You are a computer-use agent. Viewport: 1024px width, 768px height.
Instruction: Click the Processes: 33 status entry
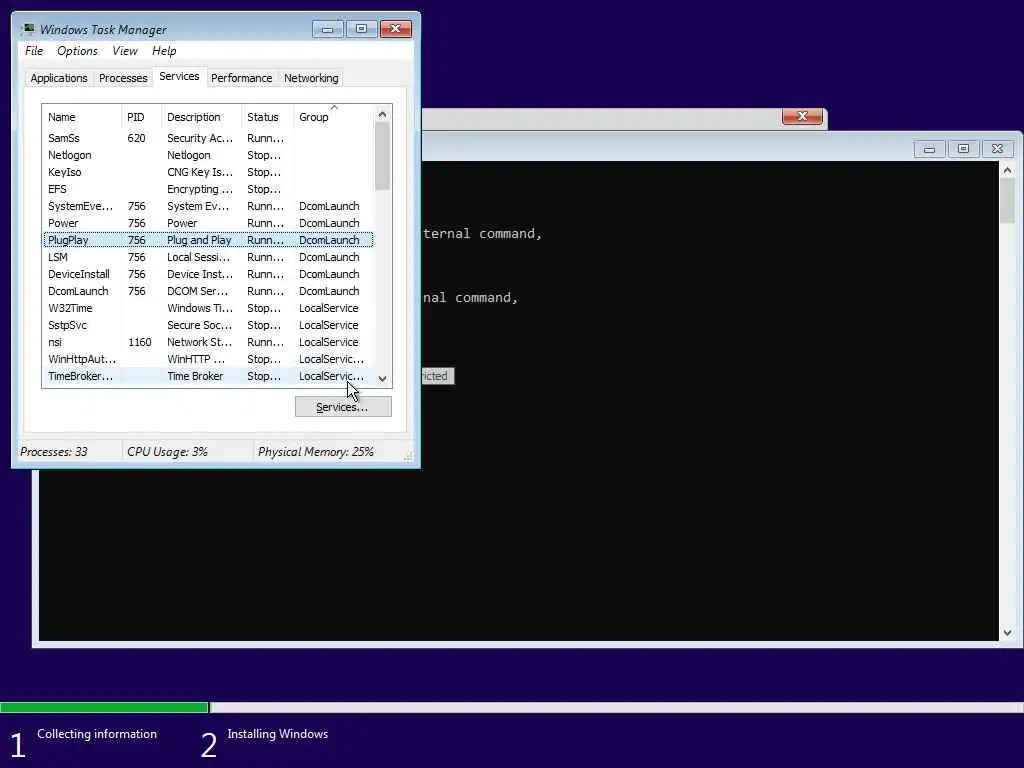click(x=54, y=451)
